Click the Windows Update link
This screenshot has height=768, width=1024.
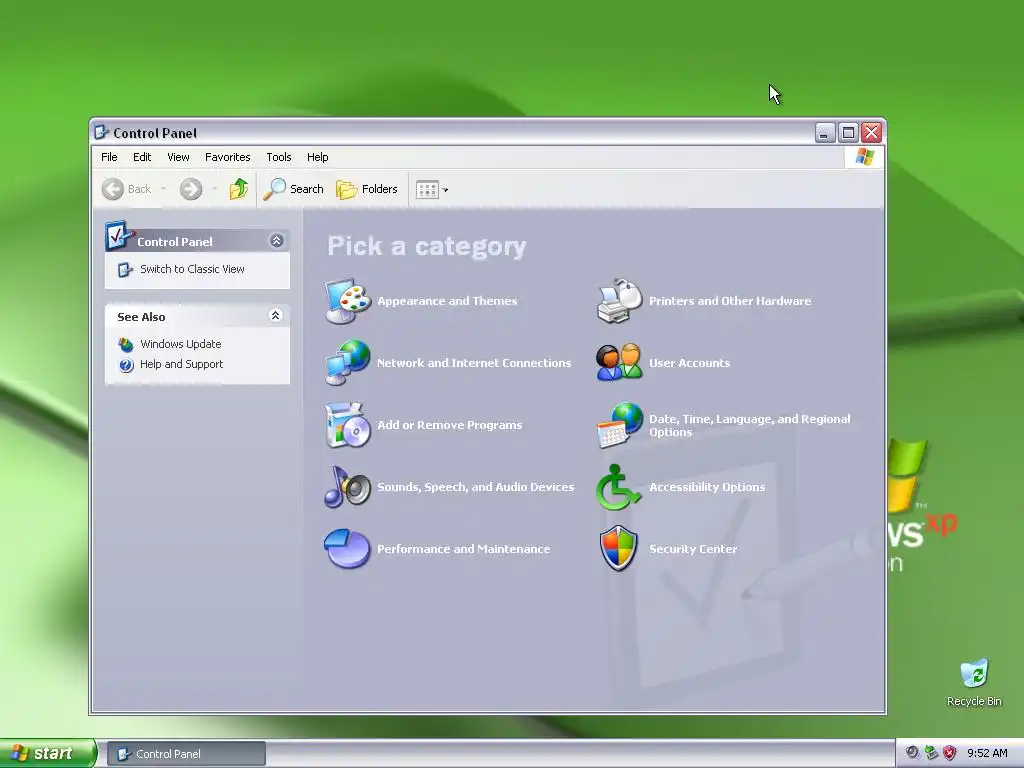[x=180, y=344]
